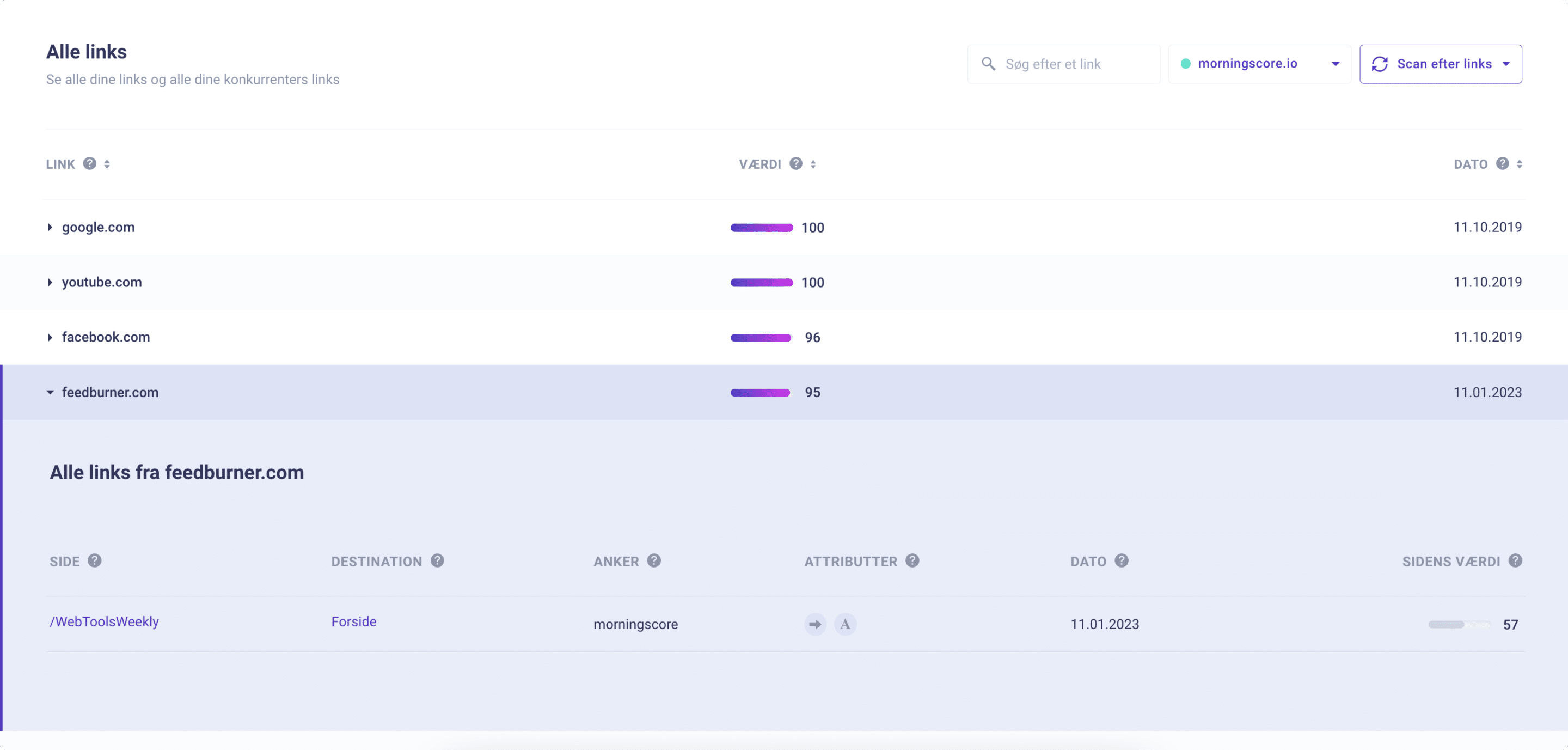This screenshot has height=750, width=1568.
Task: Click the SIDE column header label
Action: click(65, 562)
